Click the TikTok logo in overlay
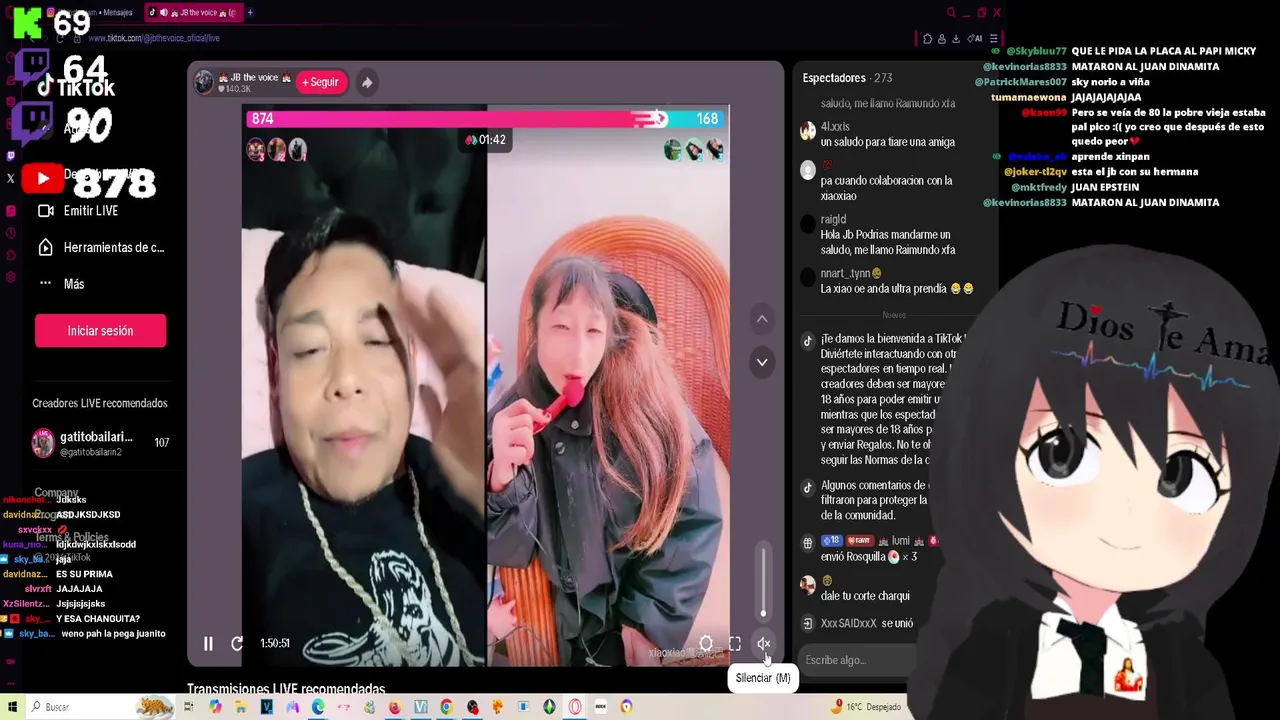 tap(76, 88)
